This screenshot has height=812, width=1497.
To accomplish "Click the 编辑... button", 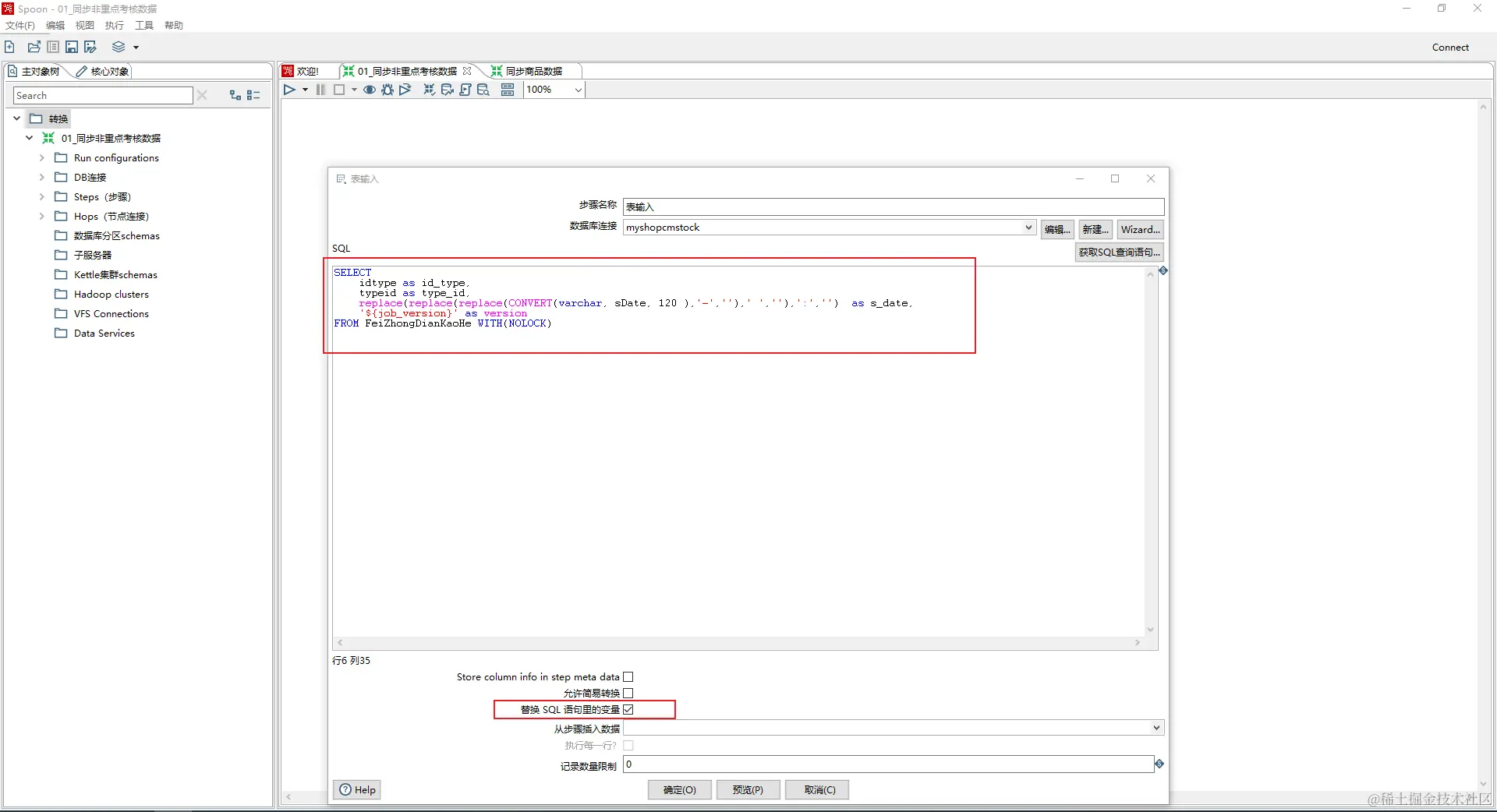I will [1057, 230].
